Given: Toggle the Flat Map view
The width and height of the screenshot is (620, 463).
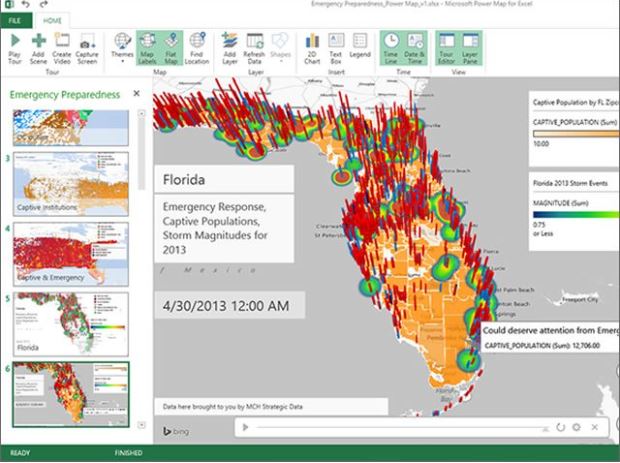Looking at the screenshot, I should tap(170, 48).
